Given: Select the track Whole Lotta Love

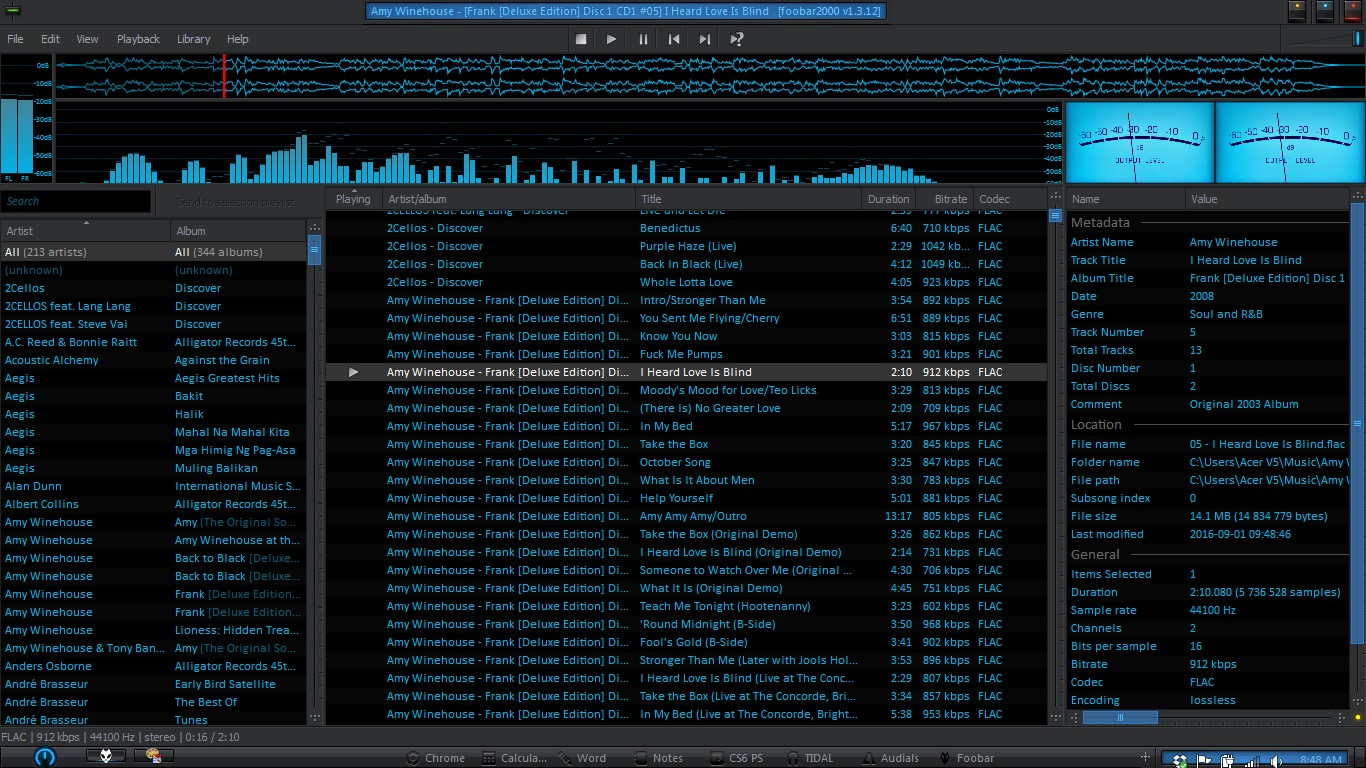Looking at the screenshot, I should [686, 282].
